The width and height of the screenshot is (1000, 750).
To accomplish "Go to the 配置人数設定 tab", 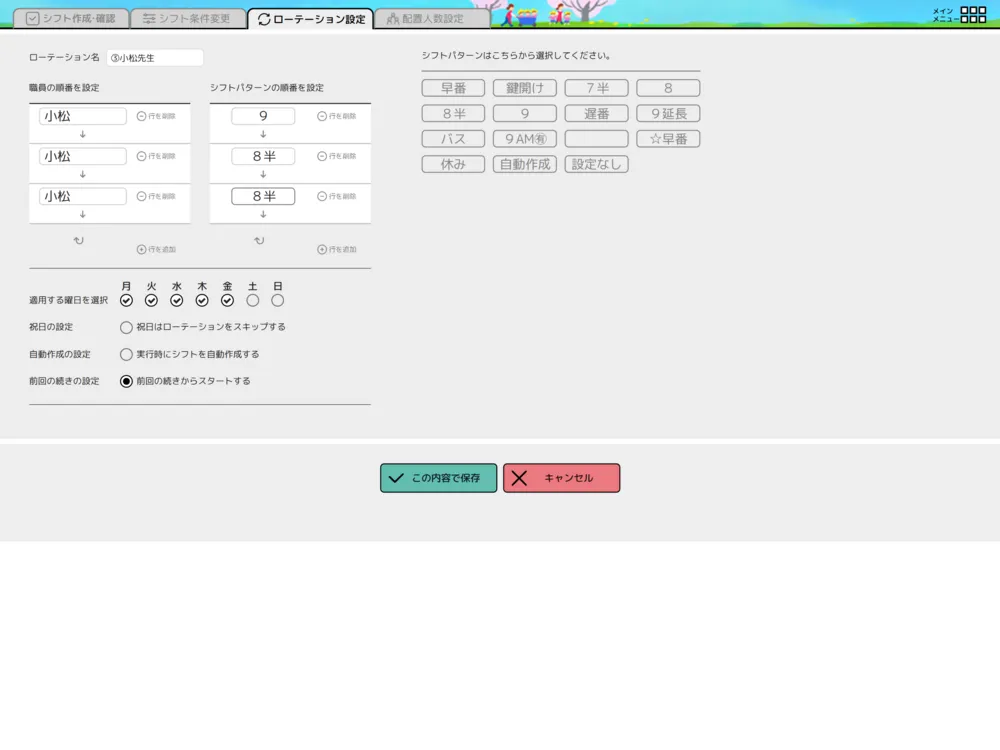I will tap(432, 18).
